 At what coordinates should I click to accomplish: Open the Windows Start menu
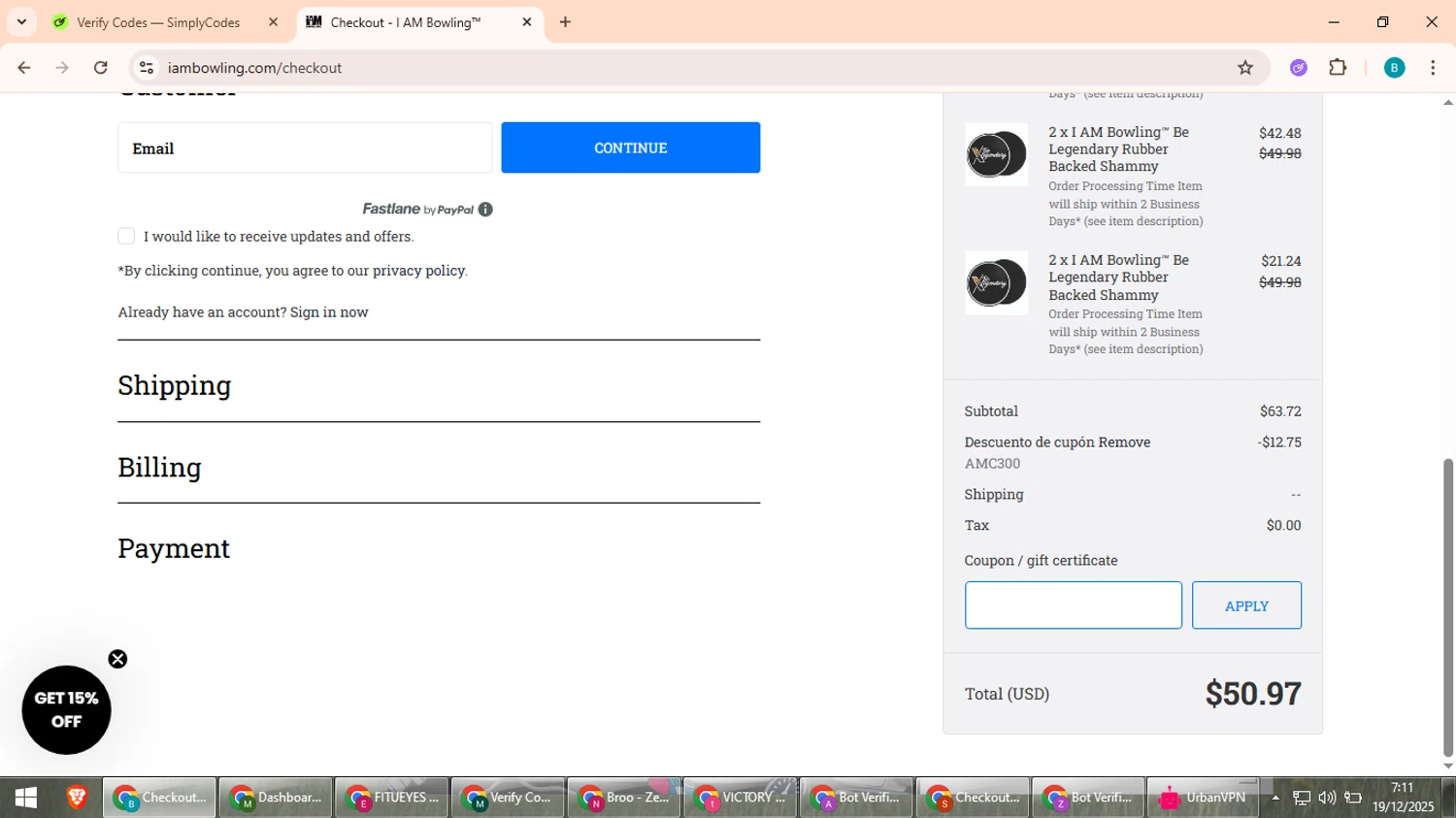click(25, 798)
